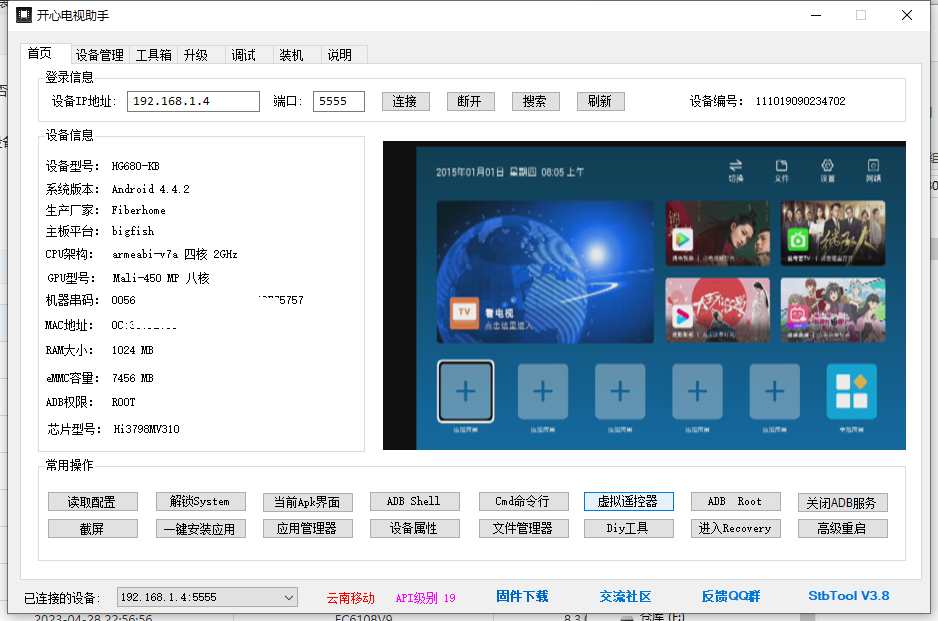Open the Diy工具 button
This screenshot has width=938, height=621.
pyautogui.click(x=629, y=528)
